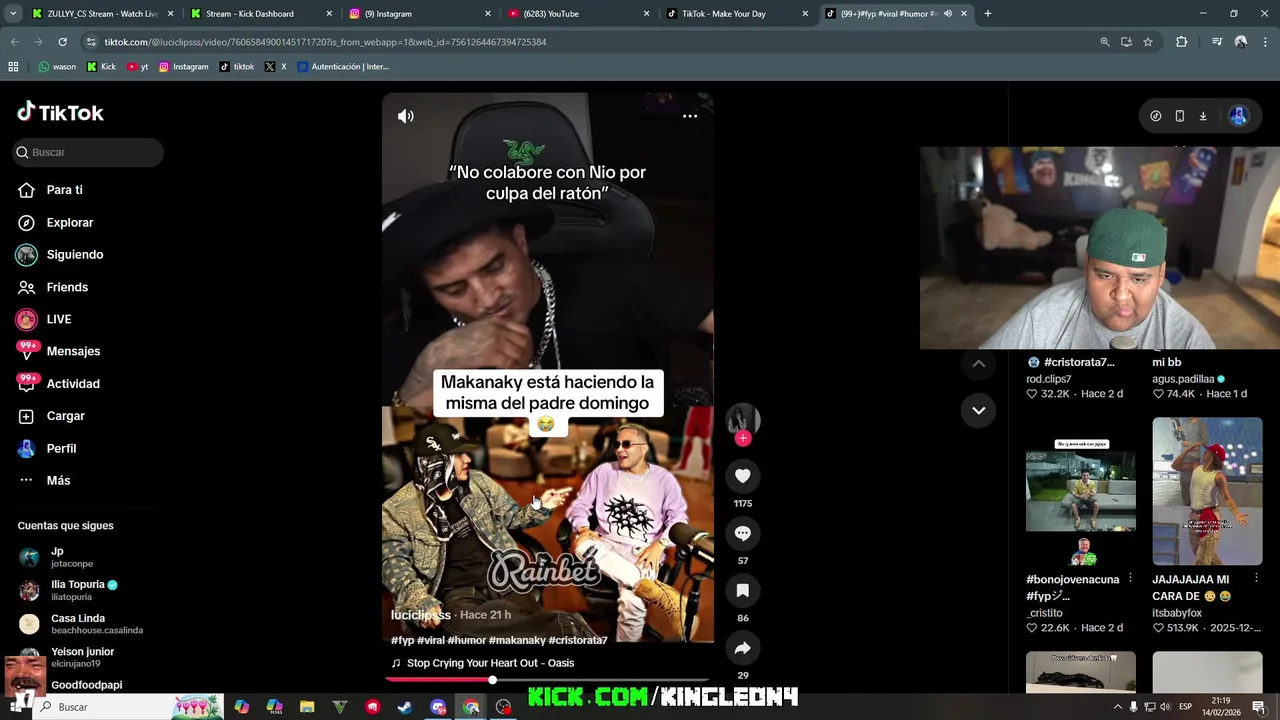Open itsbabyfox author link
The image size is (1280, 720).
[x=1177, y=613]
